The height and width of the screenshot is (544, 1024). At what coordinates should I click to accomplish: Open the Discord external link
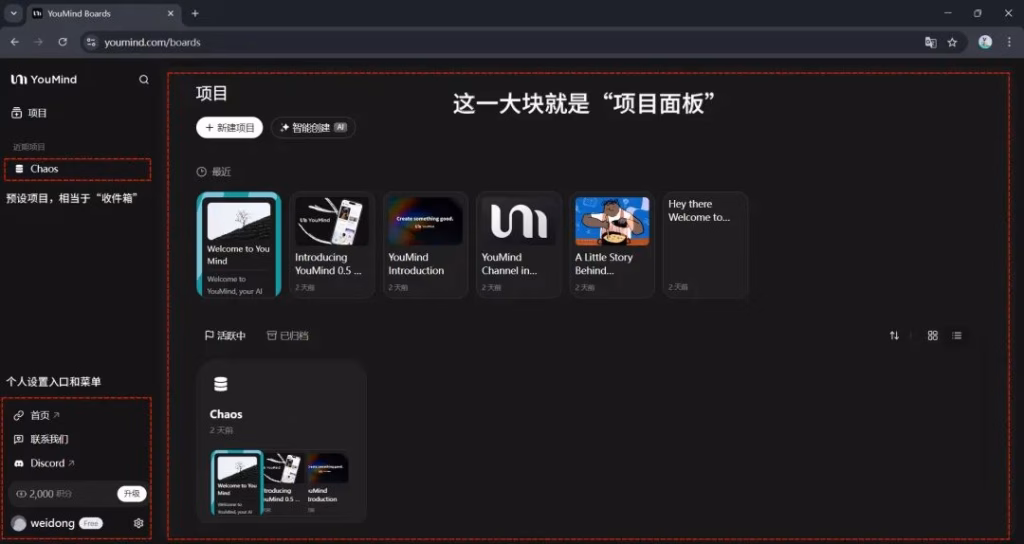click(46, 464)
